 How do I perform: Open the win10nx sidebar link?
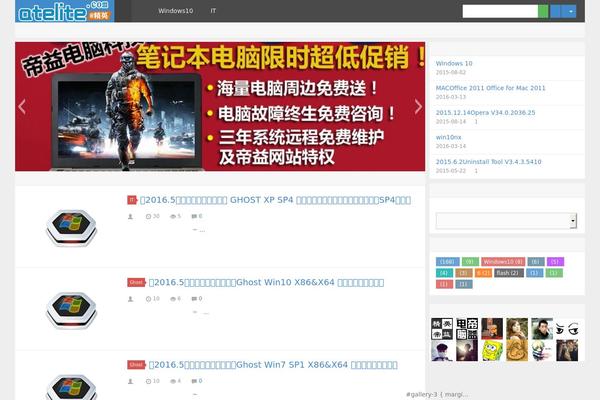pos(448,137)
